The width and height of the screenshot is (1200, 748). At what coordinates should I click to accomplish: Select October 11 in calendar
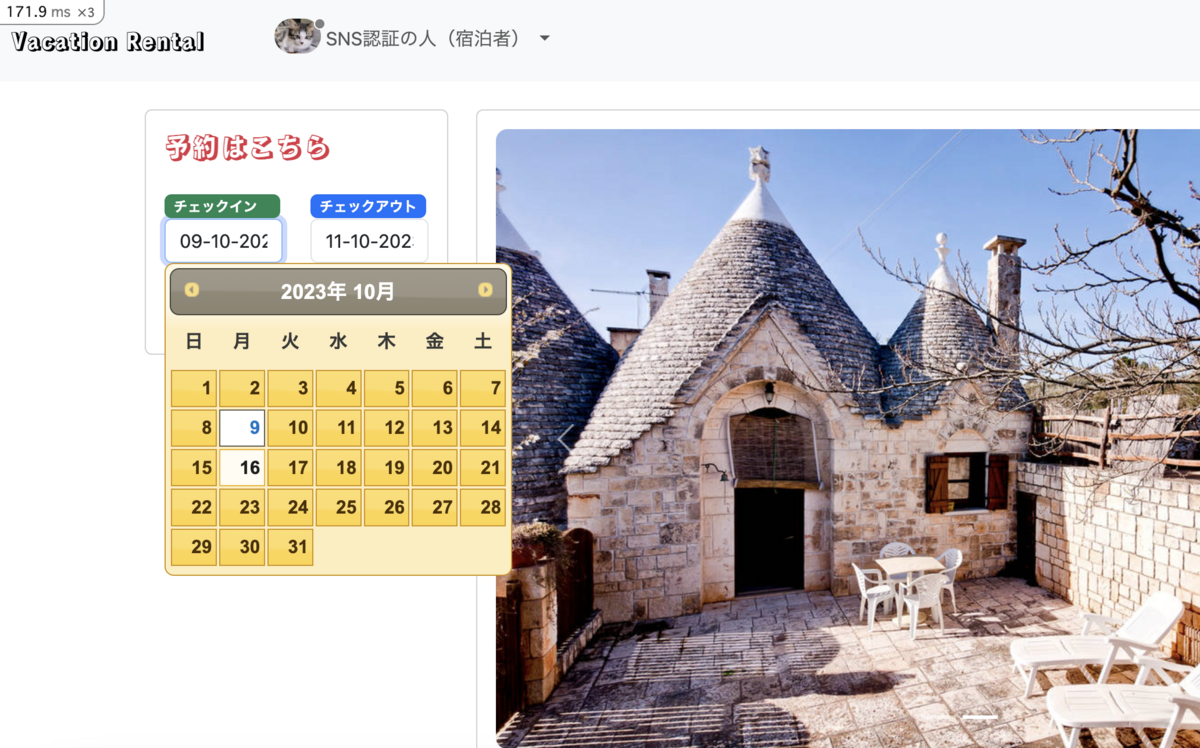[338, 428]
